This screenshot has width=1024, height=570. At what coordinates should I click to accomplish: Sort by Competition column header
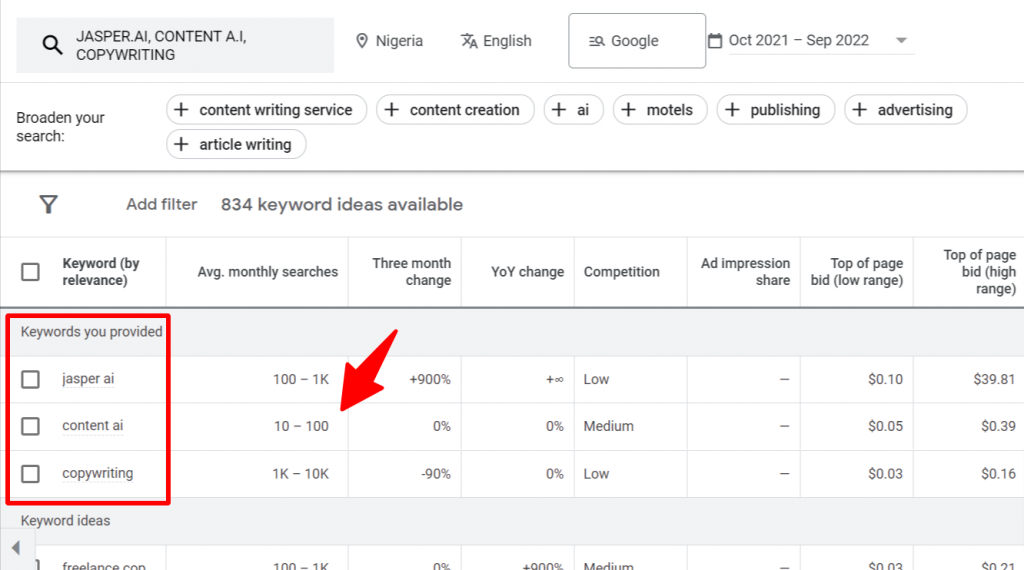pos(621,272)
